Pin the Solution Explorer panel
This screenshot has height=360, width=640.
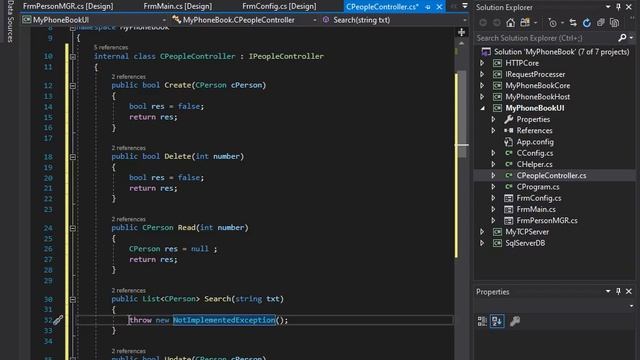pos(618,7)
